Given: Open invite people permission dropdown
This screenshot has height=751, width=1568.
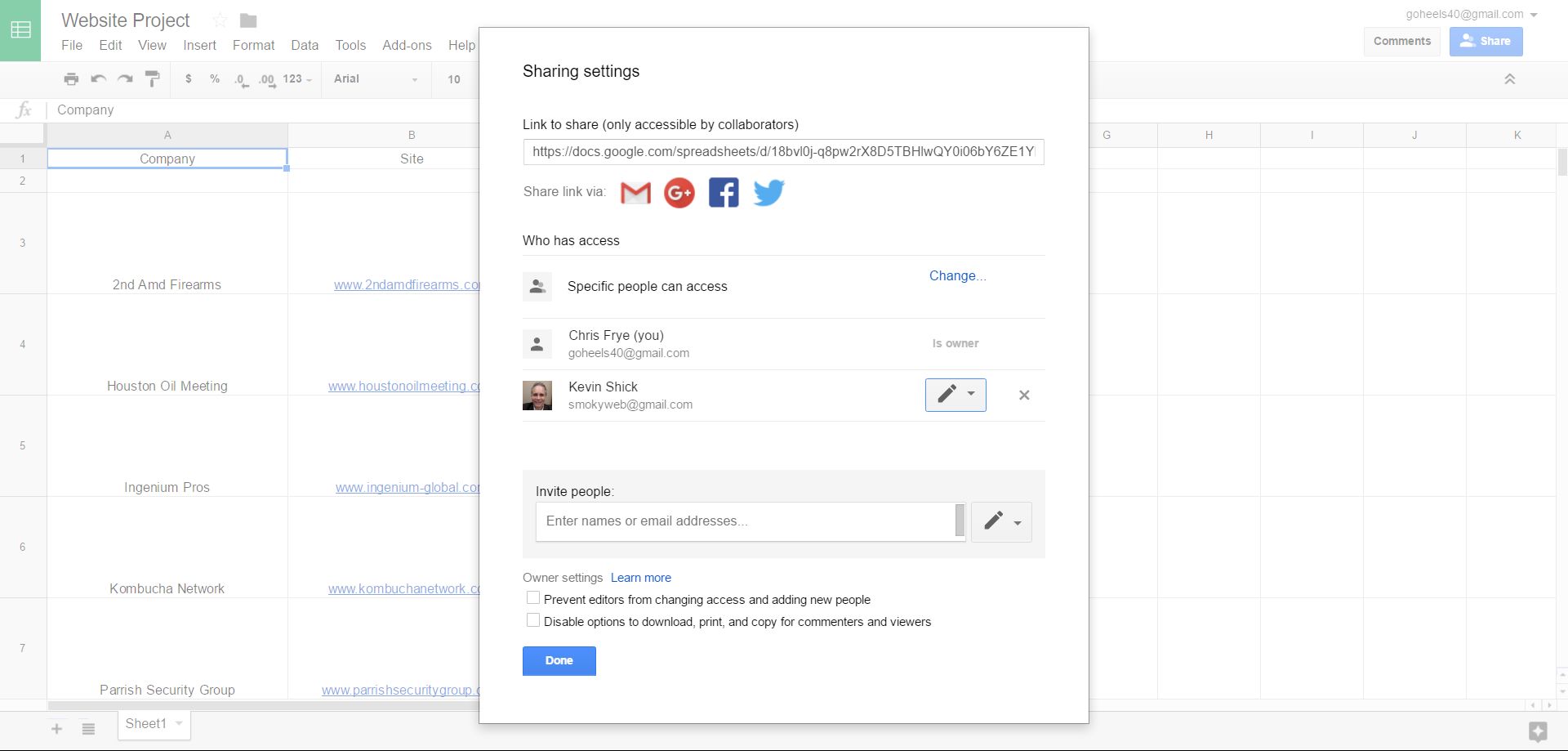Looking at the screenshot, I should click(1001, 522).
